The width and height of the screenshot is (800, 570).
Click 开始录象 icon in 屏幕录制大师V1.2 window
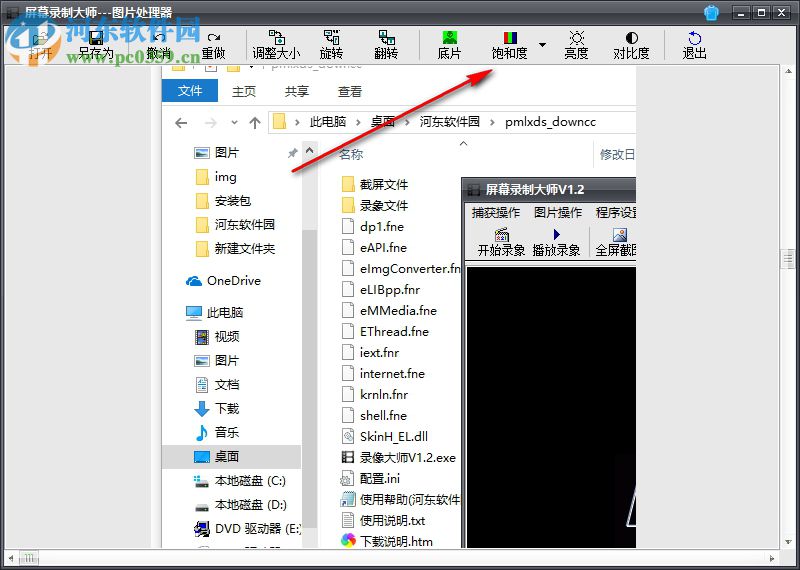click(502, 235)
